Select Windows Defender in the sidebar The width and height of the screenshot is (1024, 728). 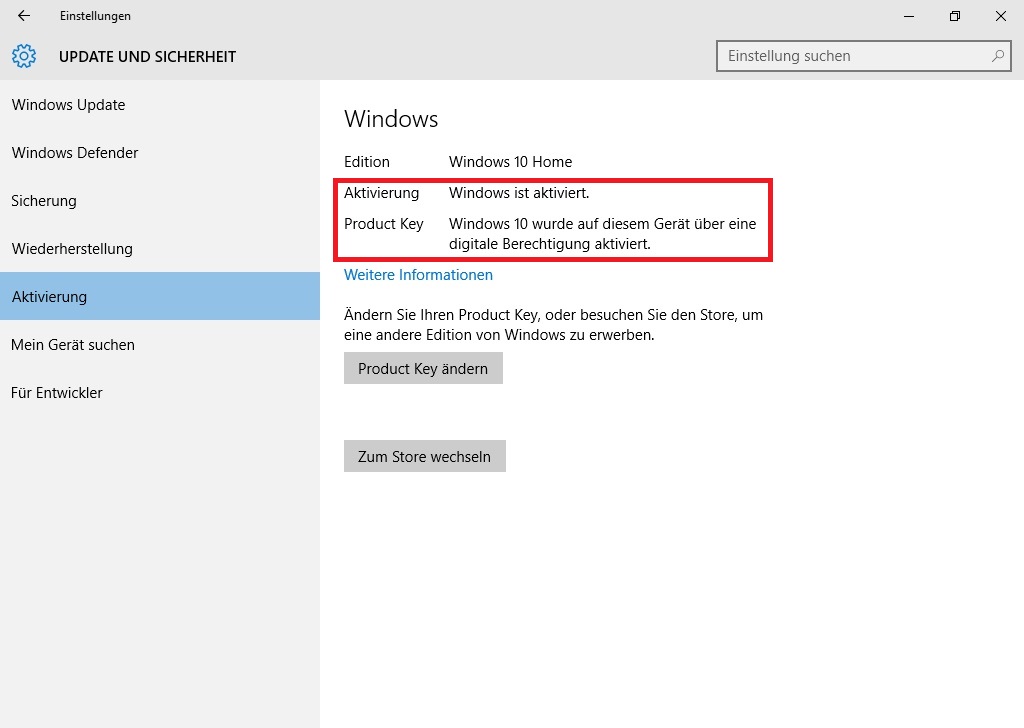tap(75, 153)
